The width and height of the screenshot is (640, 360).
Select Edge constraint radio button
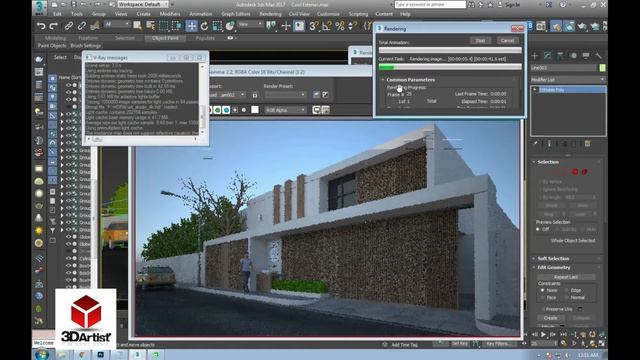point(567,290)
